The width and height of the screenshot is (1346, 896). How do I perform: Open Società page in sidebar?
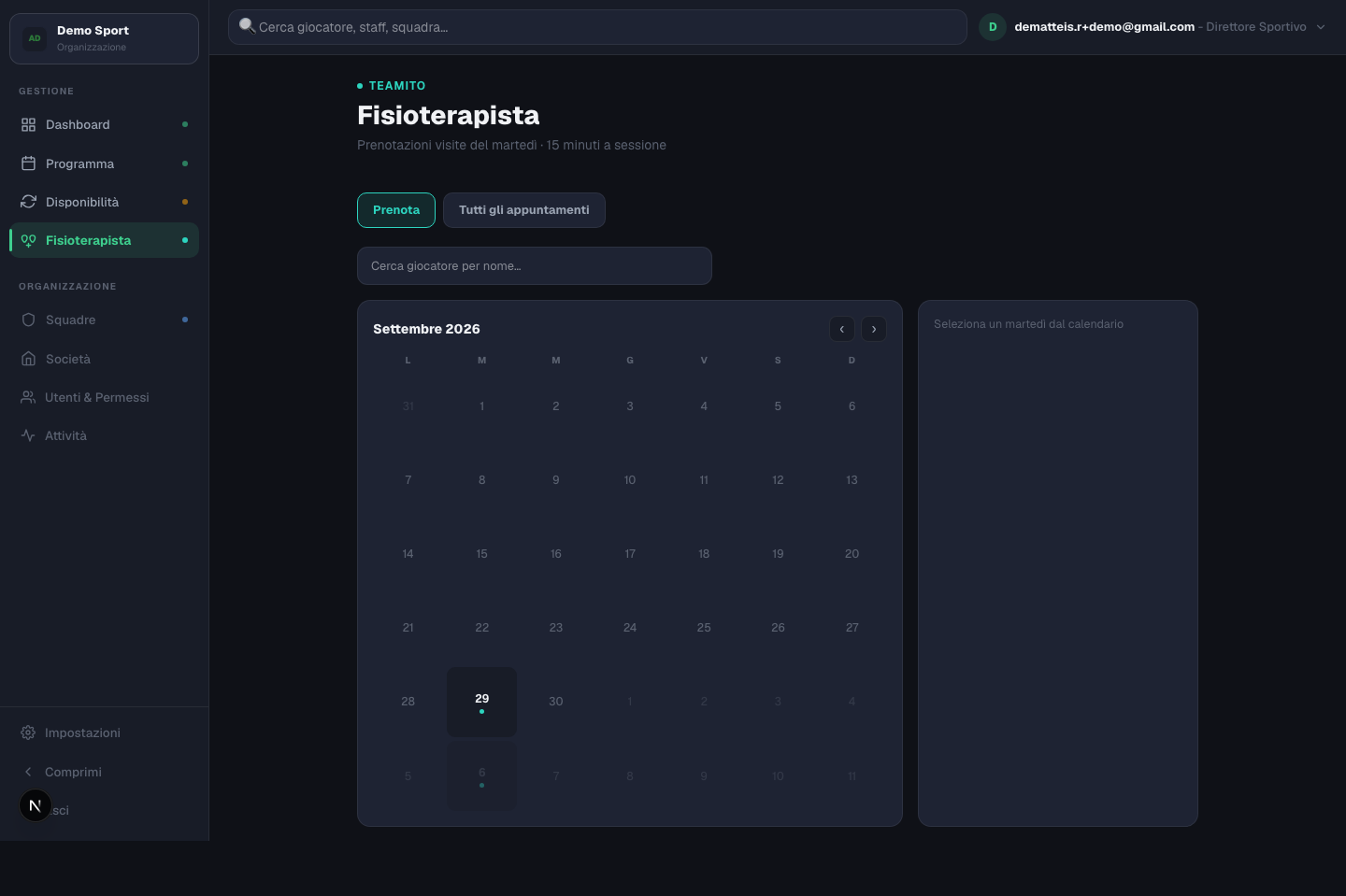coord(104,359)
